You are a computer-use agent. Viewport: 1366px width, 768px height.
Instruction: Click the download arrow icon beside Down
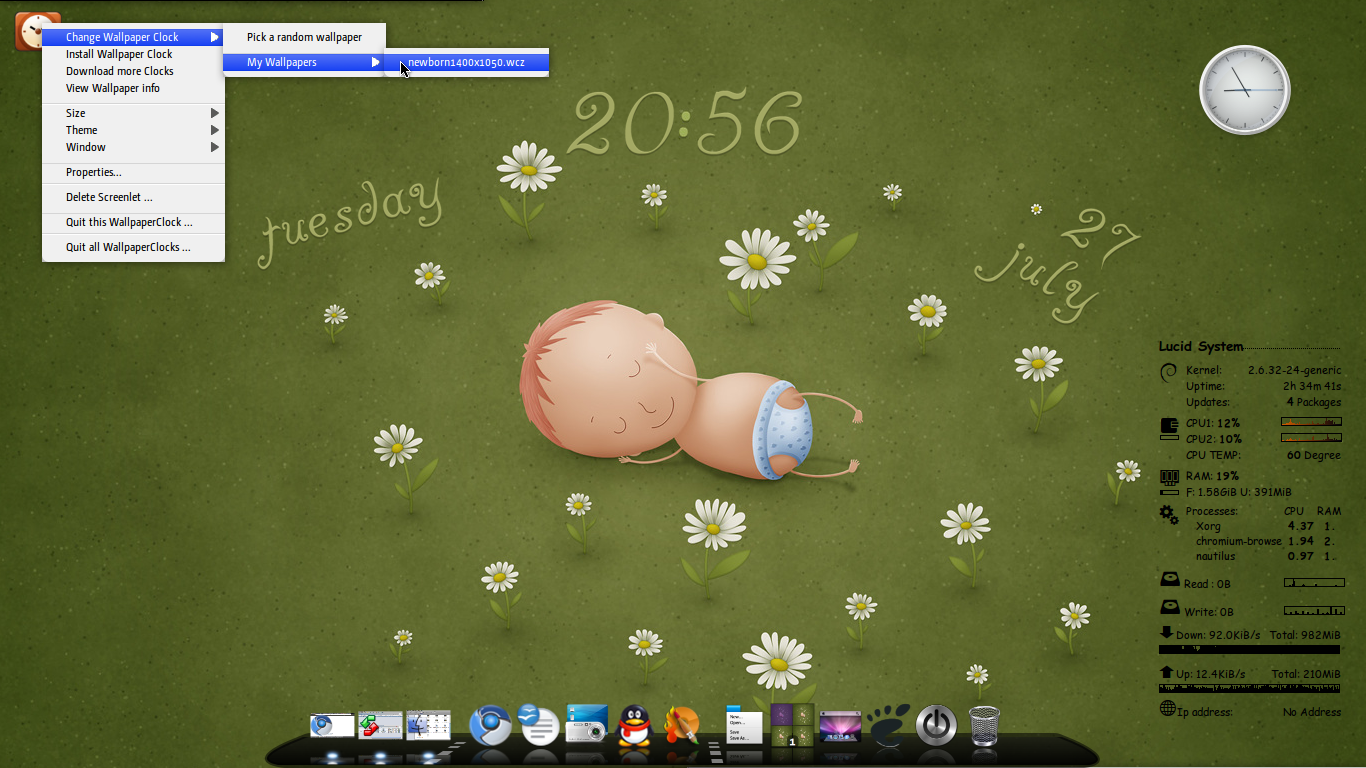point(1166,632)
